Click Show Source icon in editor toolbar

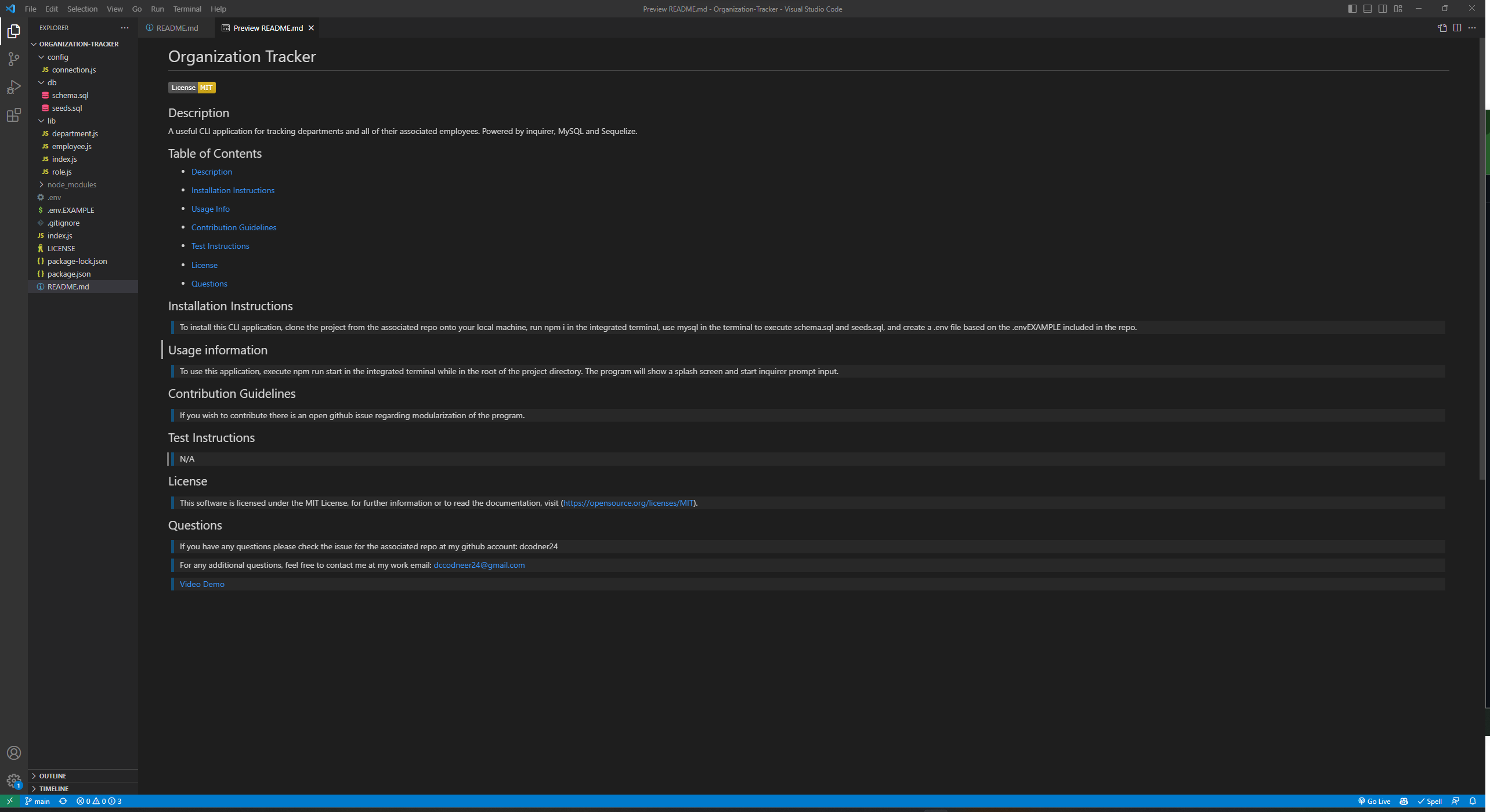pos(1442,28)
